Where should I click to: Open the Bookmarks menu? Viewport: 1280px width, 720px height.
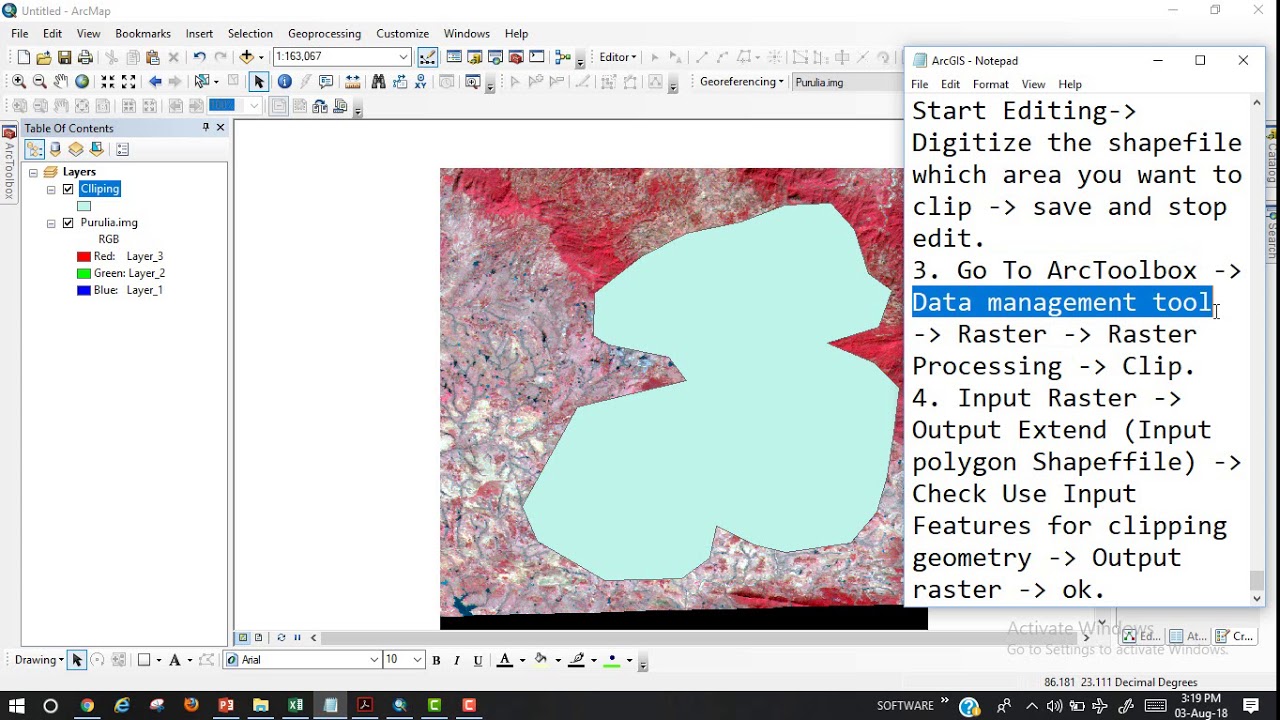(x=143, y=33)
